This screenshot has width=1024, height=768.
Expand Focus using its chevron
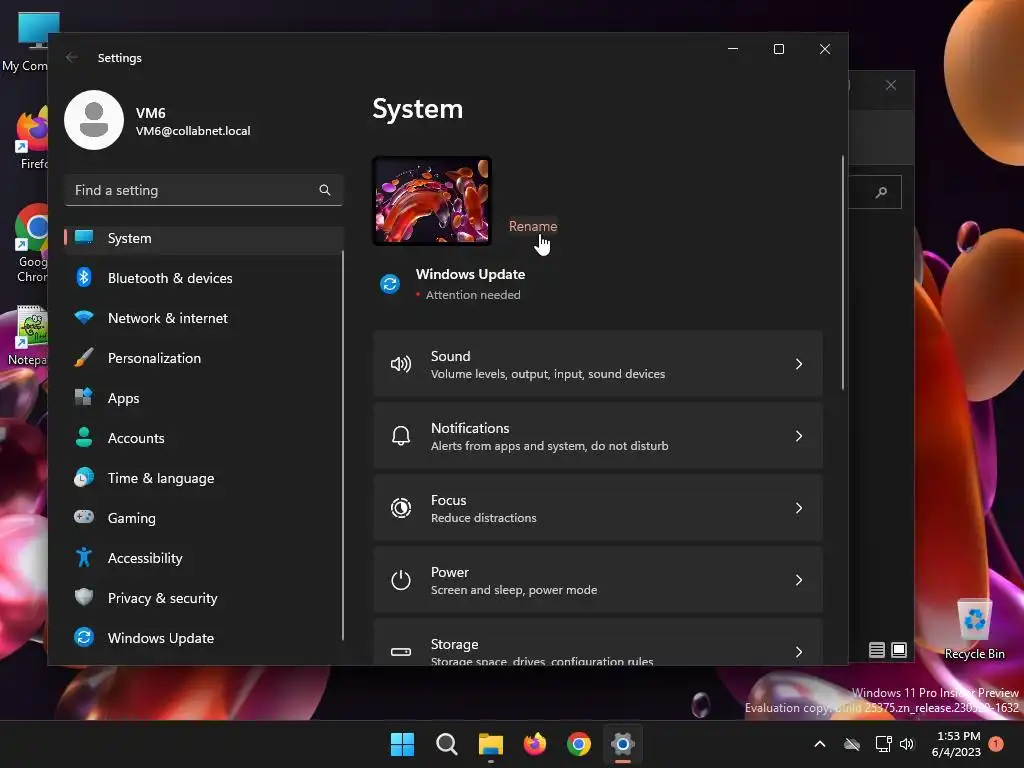pos(799,507)
